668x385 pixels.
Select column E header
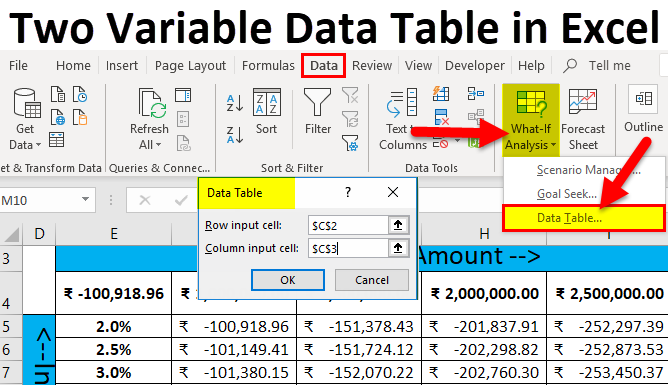pyautogui.click(x=114, y=234)
